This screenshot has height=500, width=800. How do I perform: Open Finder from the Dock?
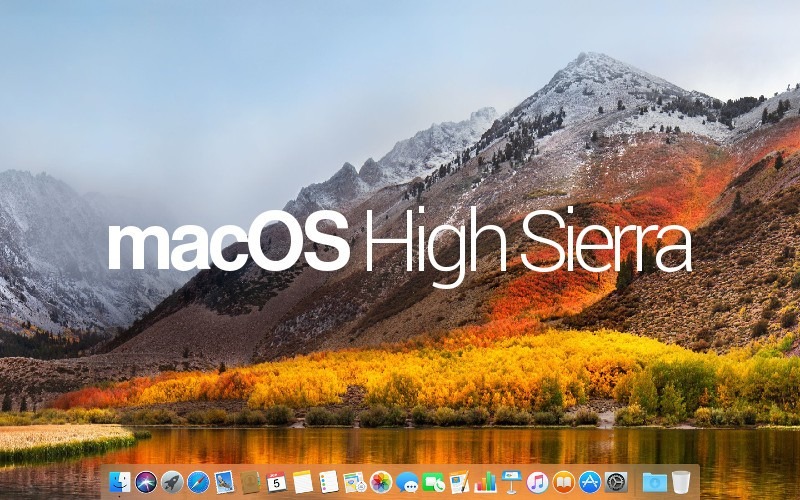[x=120, y=482]
